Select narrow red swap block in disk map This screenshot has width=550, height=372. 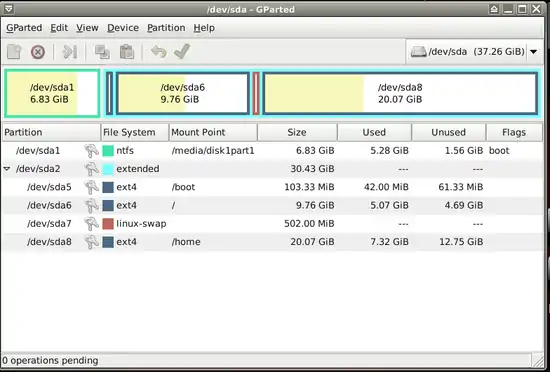(256, 93)
